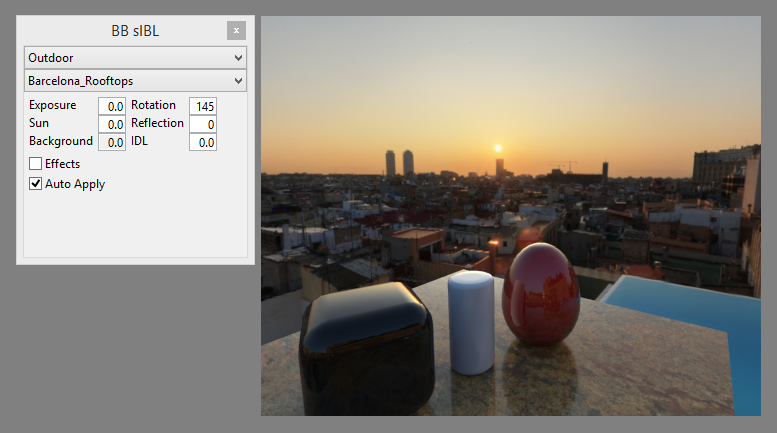The width and height of the screenshot is (777, 433).
Task: Focus the Background value field
Action: 112,142
